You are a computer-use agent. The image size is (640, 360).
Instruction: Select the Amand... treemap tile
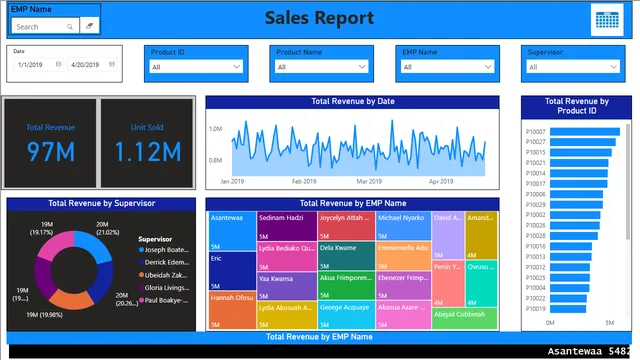(481, 236)
